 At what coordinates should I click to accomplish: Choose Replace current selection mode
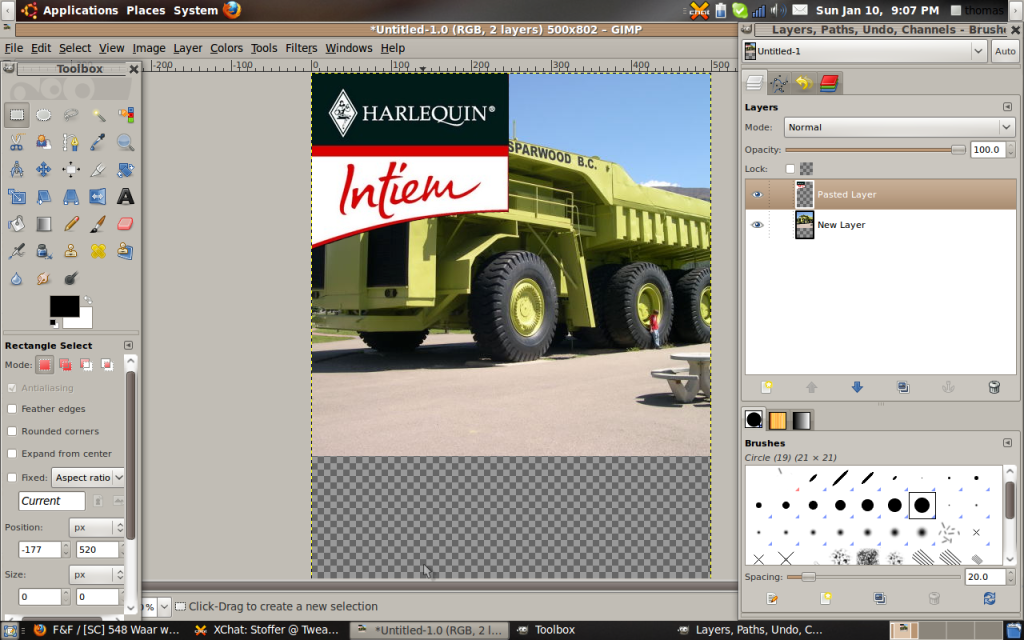[x=44, y=365]
